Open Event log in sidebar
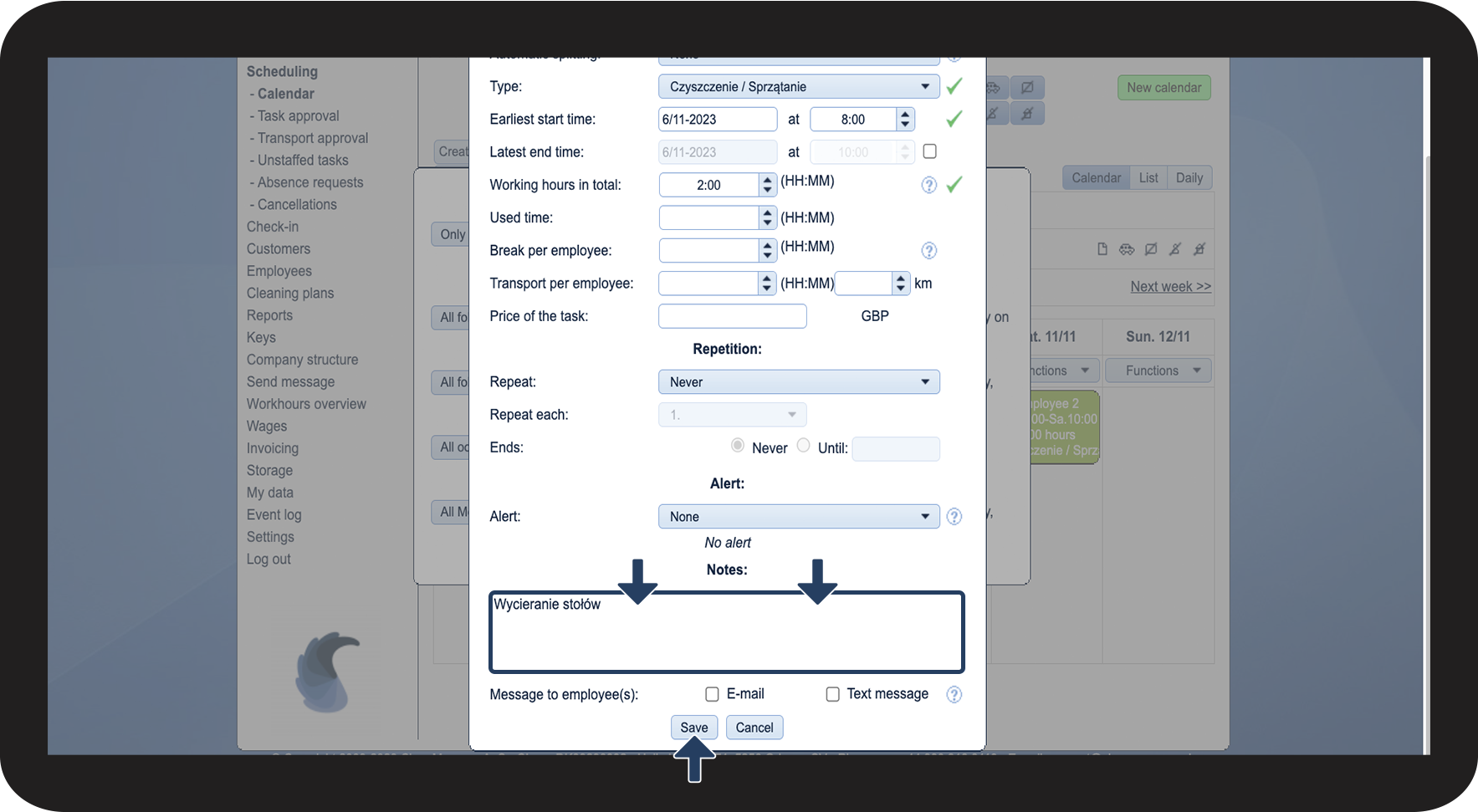The height and width of the screenshot is (812, 1478). tap(274, 515)
